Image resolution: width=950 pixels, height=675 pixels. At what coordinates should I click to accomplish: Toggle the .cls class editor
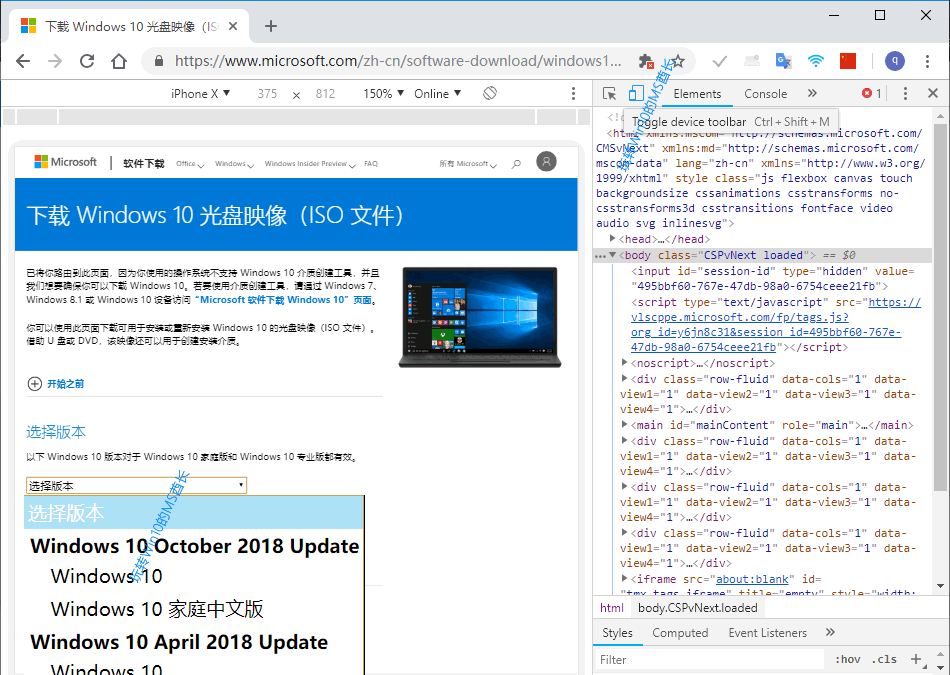pos(885,659)
